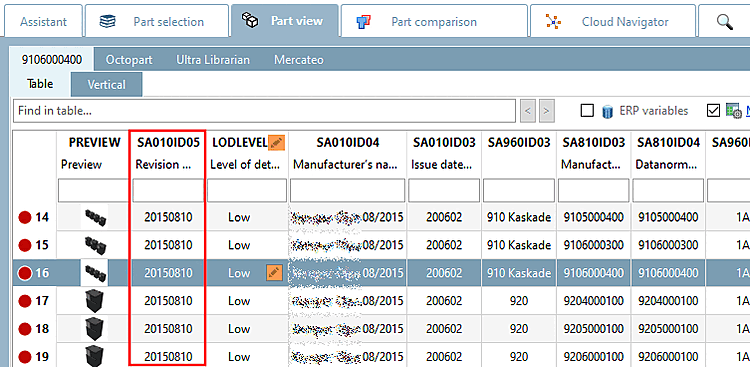
Task: Go to next search result arrow
Action: tap(546, 111)
